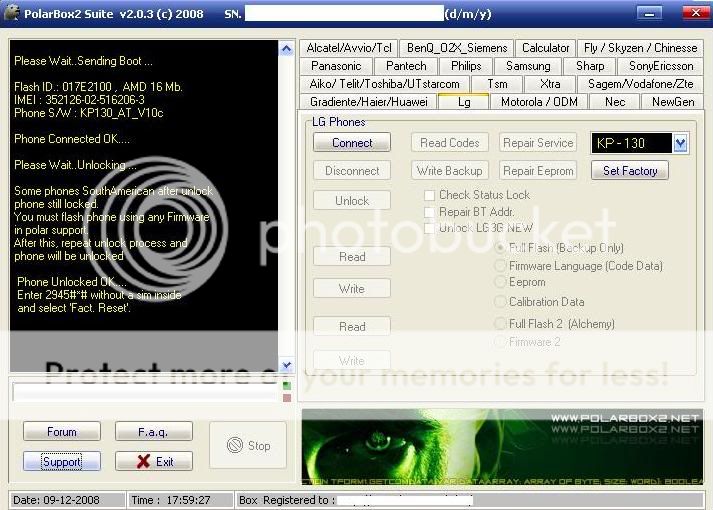The width and height of the screenshot is (713, 510).
Task: Open the Philips tab
Action: click(466, 66)
